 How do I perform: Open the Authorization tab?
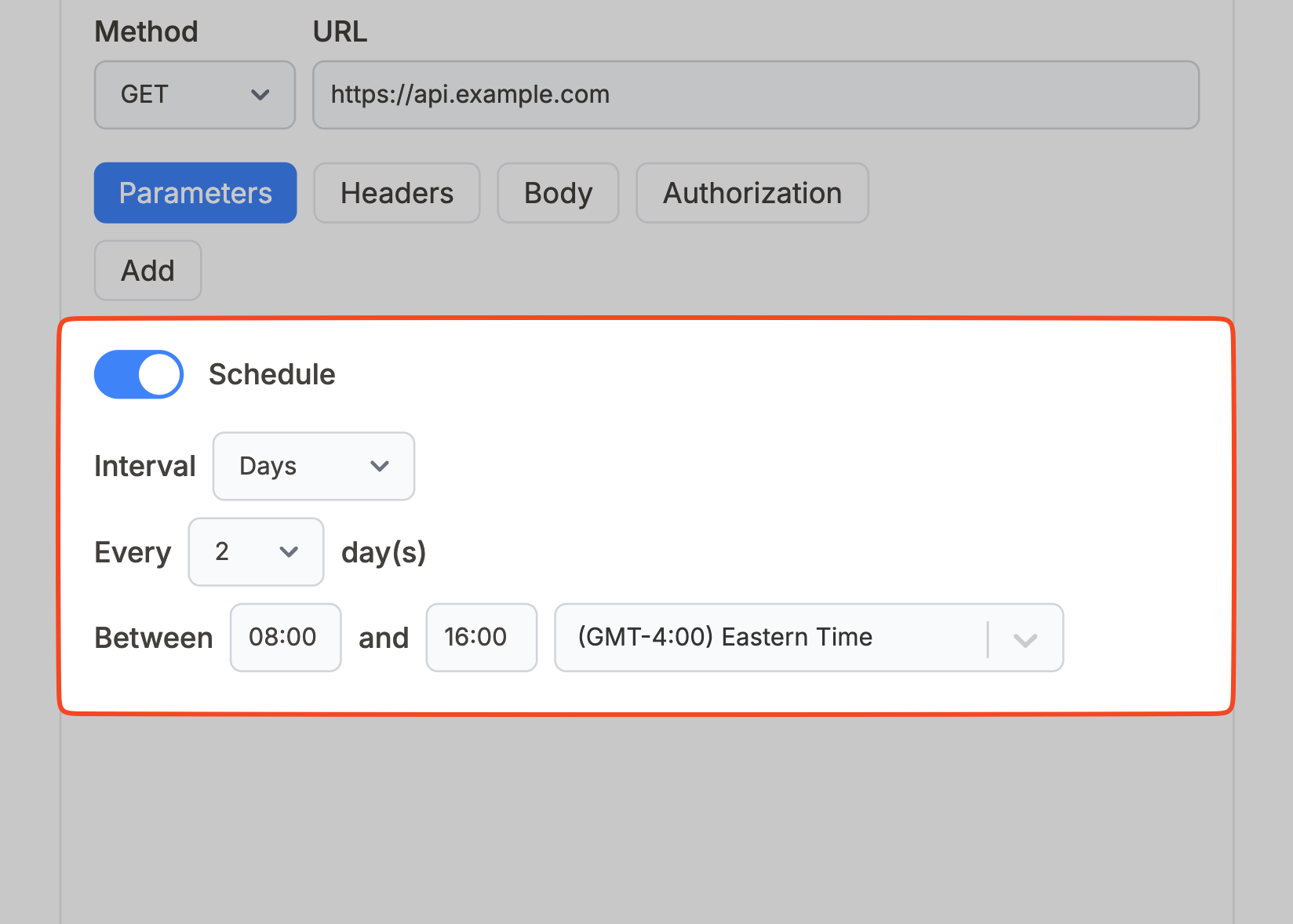coord(752,193)
